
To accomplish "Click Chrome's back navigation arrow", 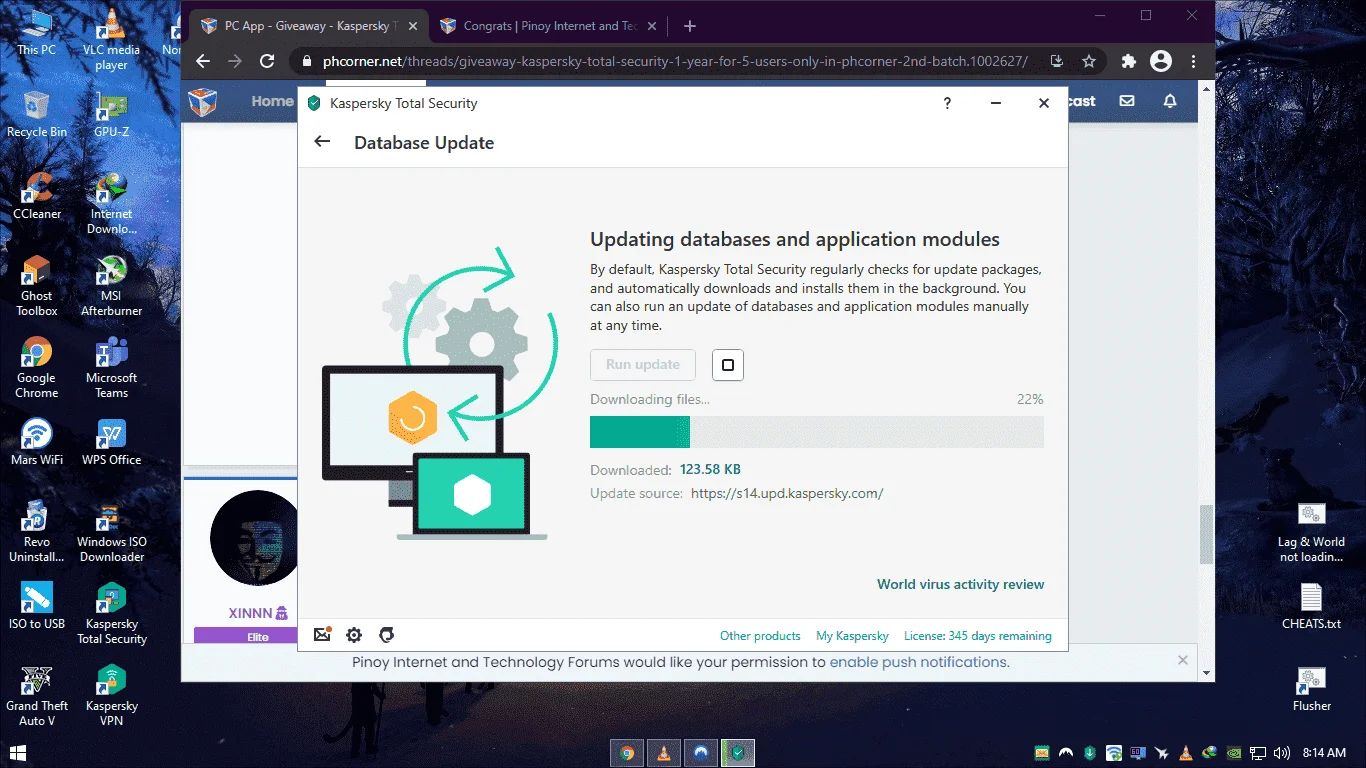I will click(x=203, y=61).
